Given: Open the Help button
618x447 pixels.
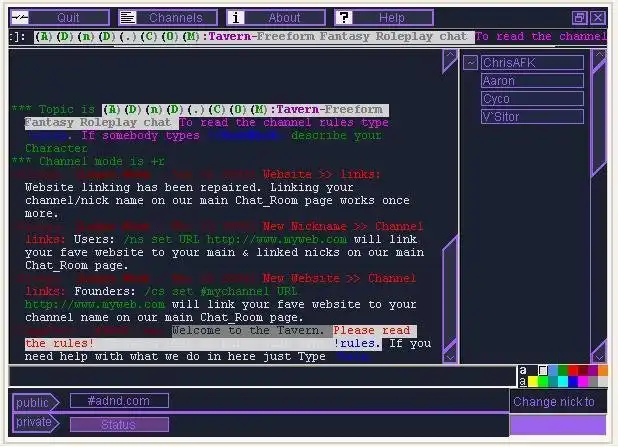Looking at the screenshot, I should coord(384,17).
